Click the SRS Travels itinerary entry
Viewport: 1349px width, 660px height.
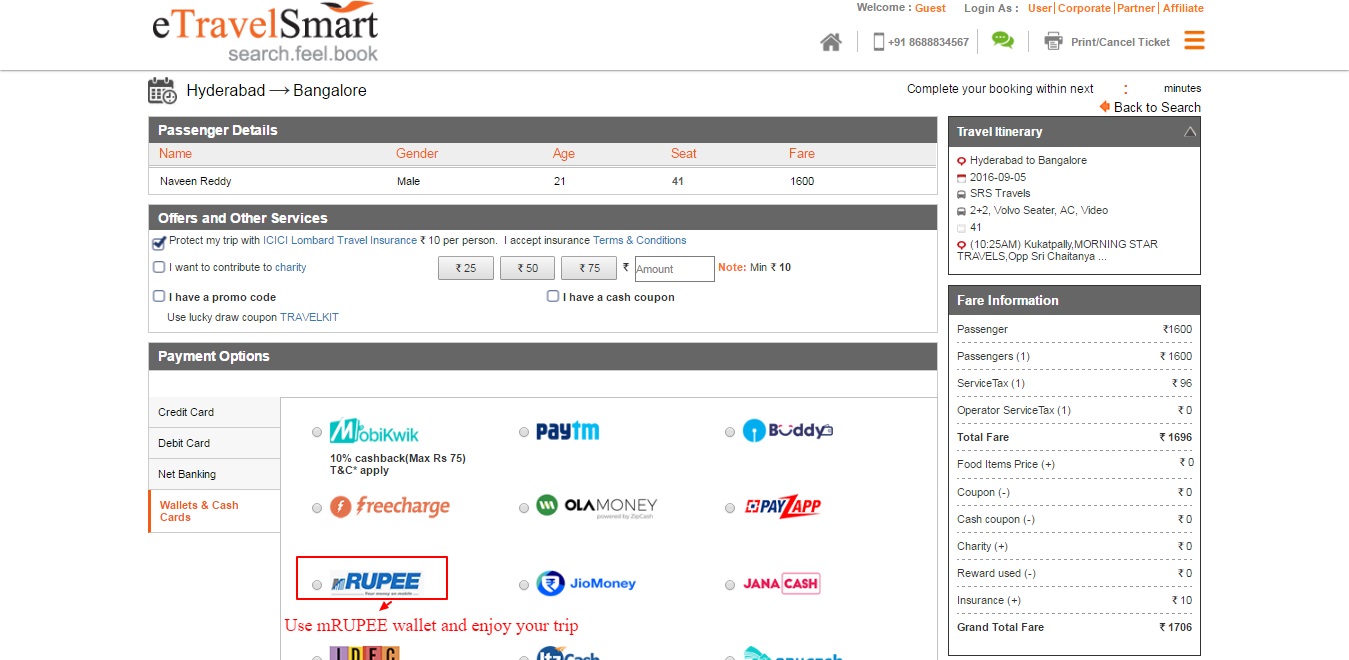coord(1000,193)
